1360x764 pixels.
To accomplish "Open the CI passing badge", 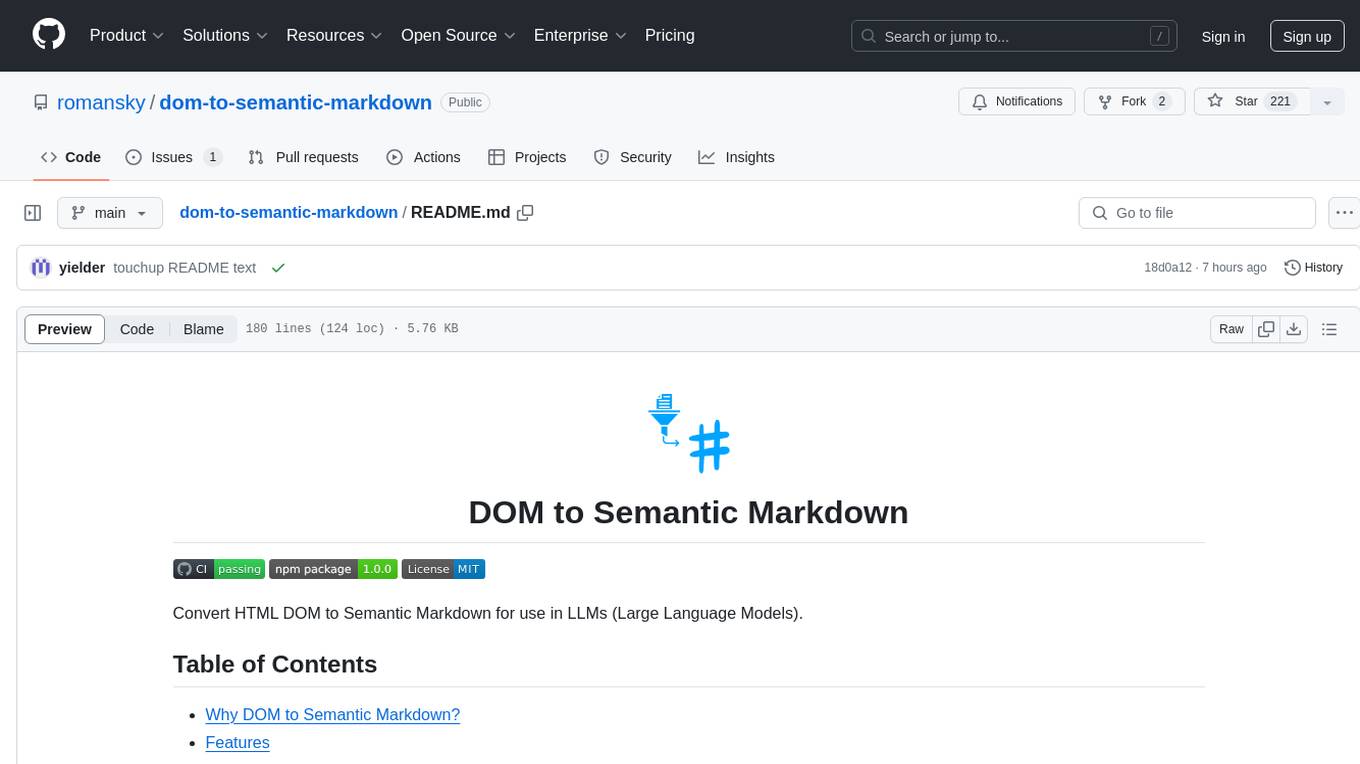I will 219,569.
